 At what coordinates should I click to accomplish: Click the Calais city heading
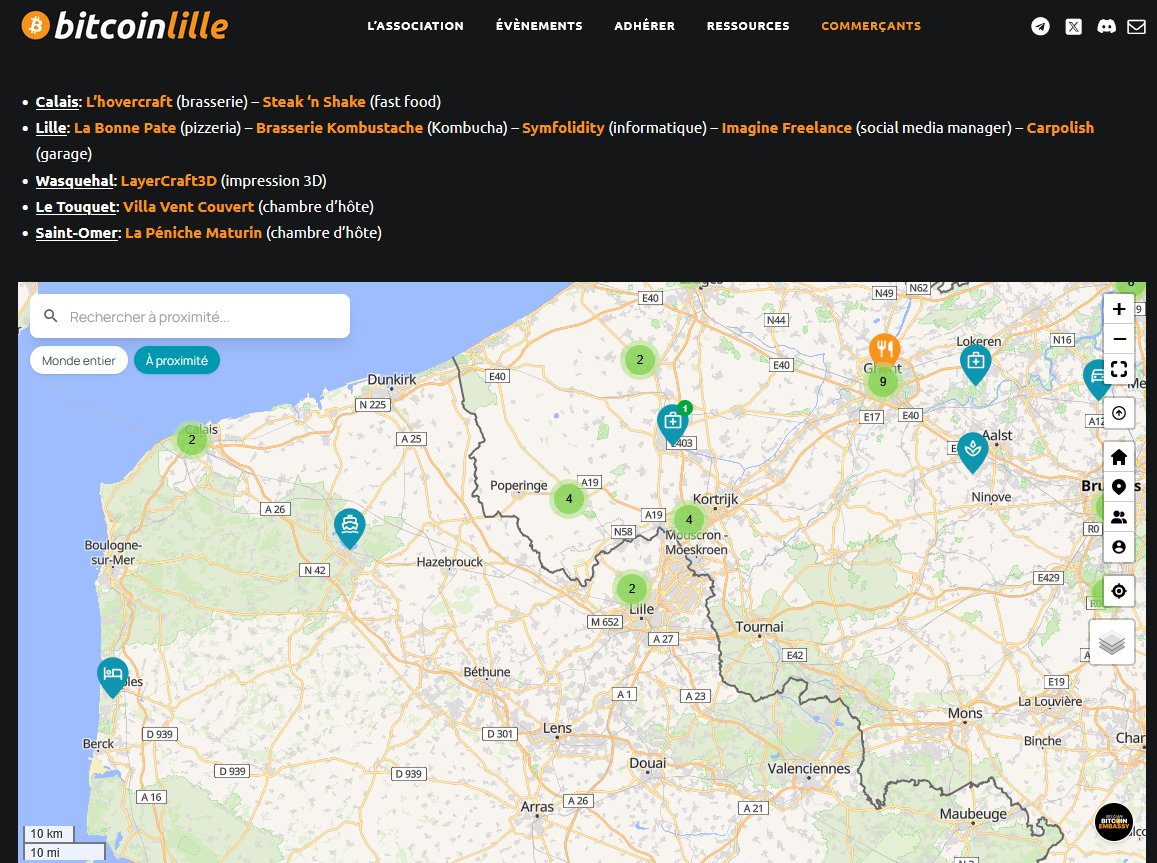click(57, 102)
